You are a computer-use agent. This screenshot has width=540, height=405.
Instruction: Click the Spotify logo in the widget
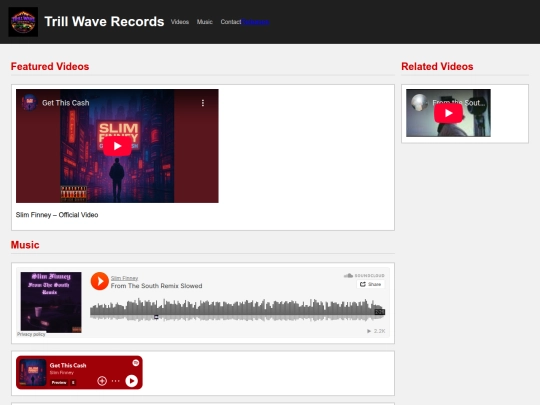pos(136,363)
